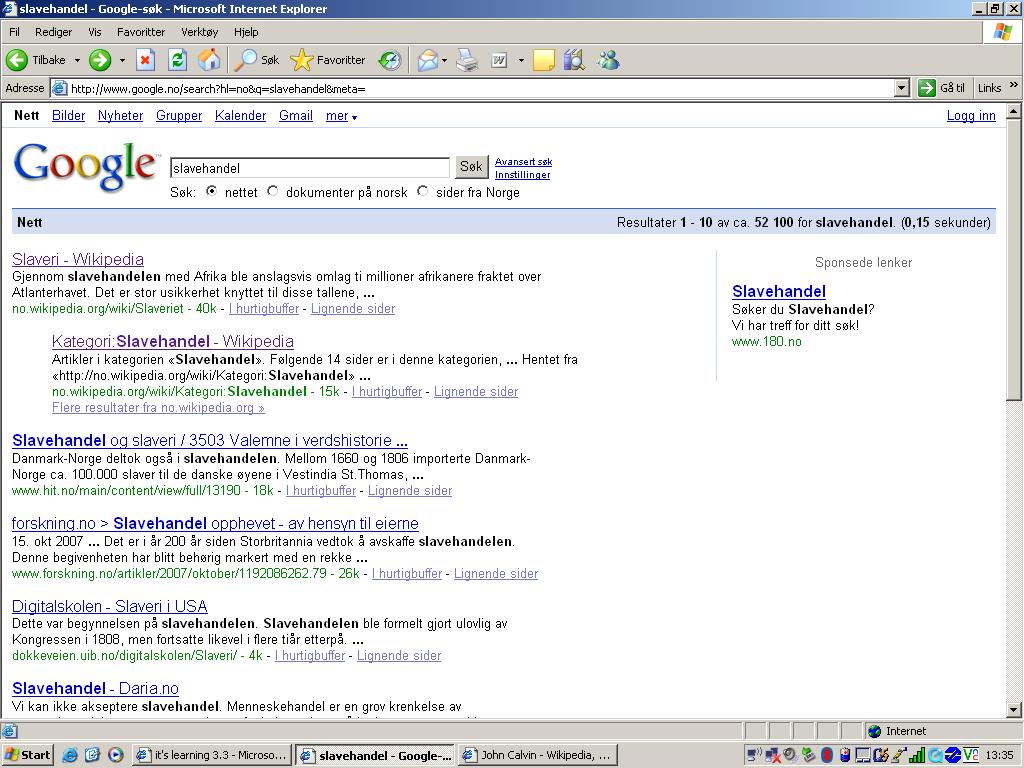The image size is (1024, 768).
Task: Open the Research books icon
Action: (574, 60)
